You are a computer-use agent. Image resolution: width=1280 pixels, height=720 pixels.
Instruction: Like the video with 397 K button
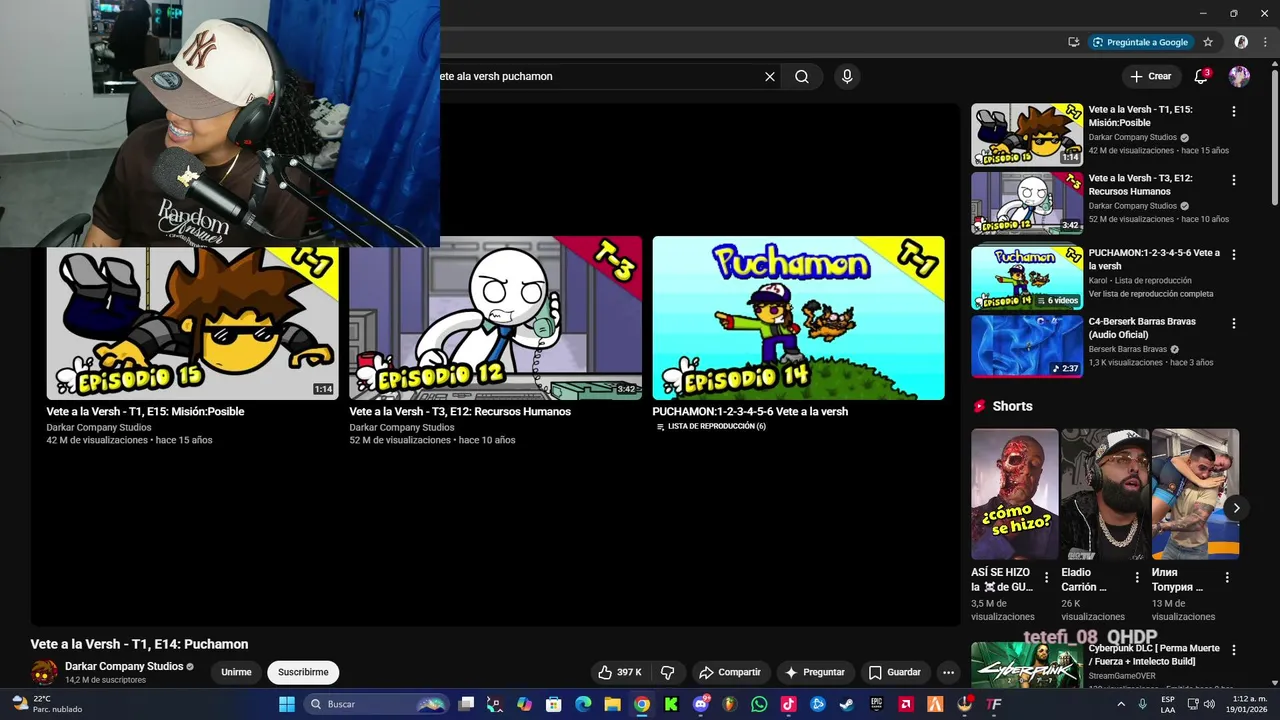620,672
